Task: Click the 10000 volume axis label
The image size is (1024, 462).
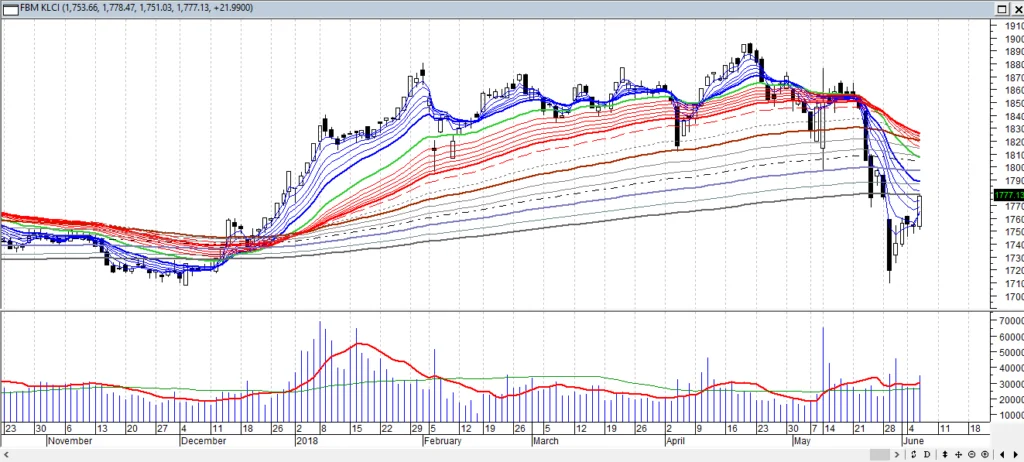Action: (1011, 416)
